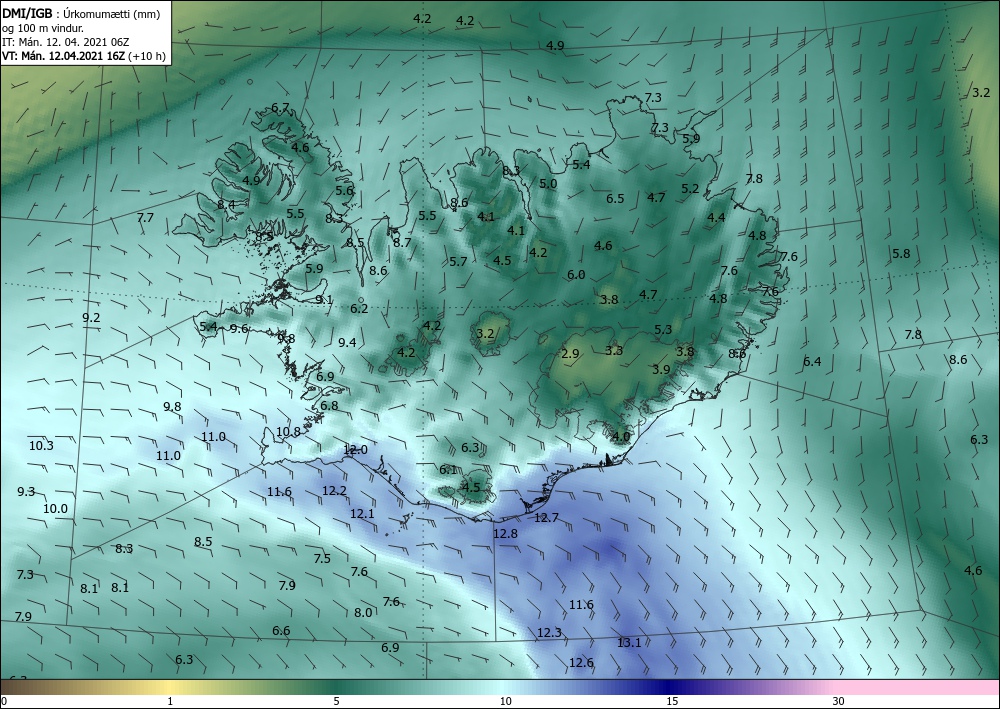Click the map value "6.7"

(x=281, y=108)
